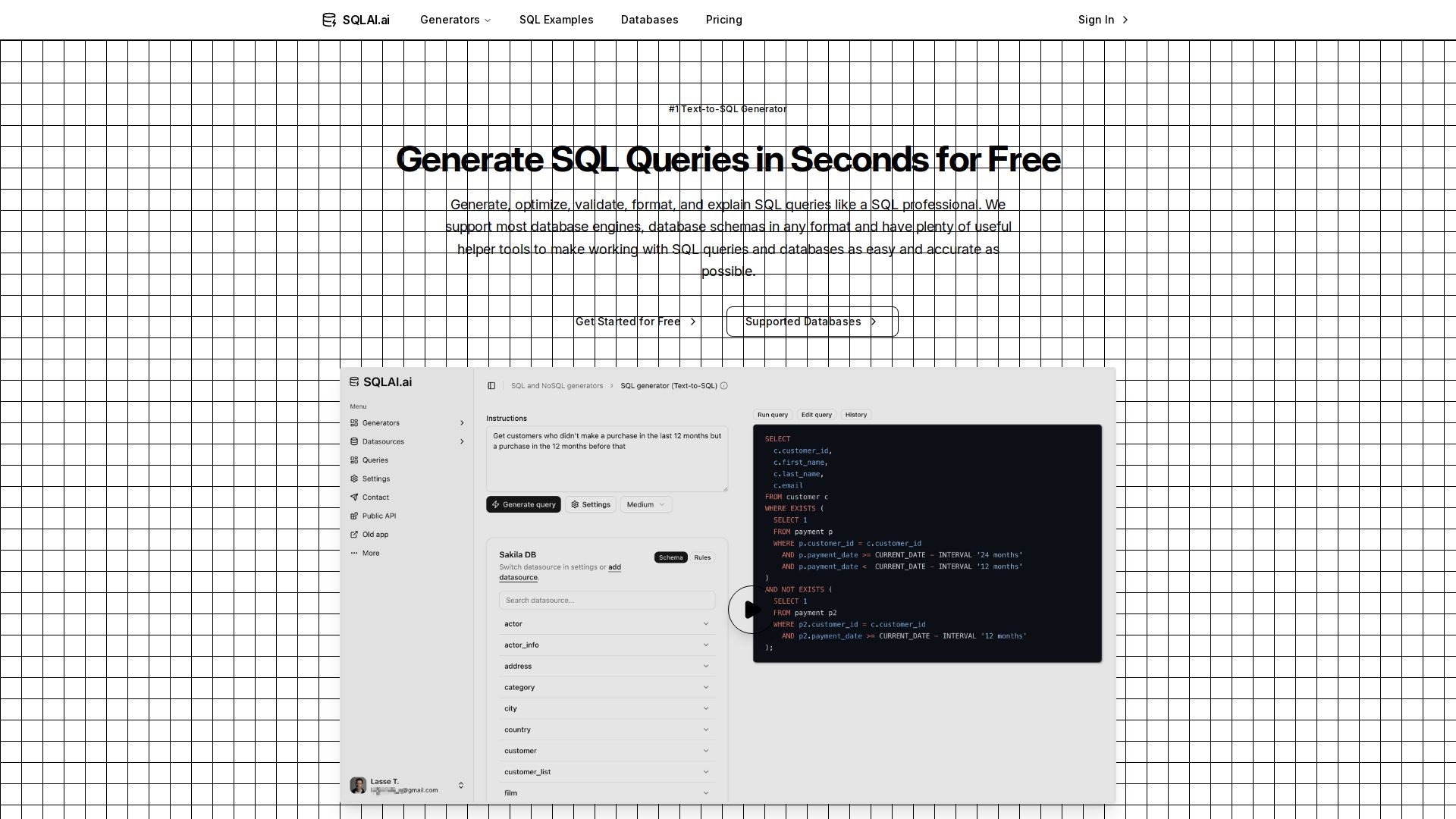Switch to Schema toggle in Sakila DB
This screenshot has height=819, width=1456.
670,557
